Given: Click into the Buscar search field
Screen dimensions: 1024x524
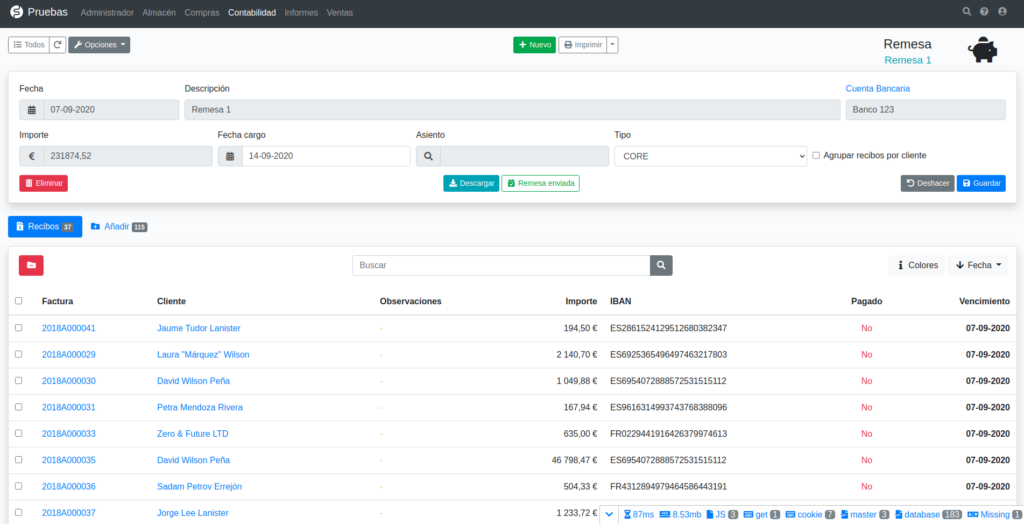Looking at the screenshot, I should coord(500,265).
